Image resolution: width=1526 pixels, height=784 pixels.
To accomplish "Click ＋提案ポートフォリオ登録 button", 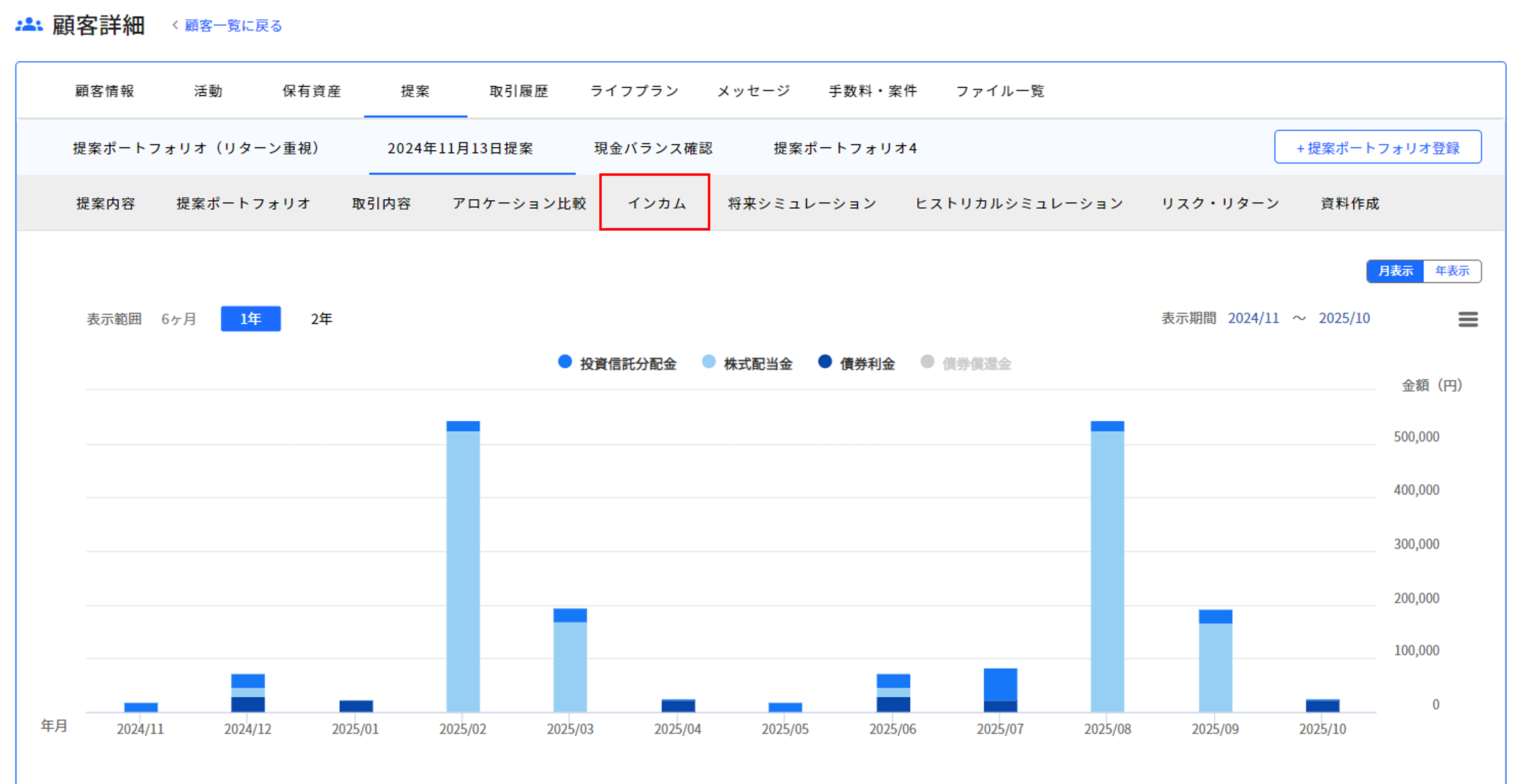I will pyautogui.click(x=1377, y=147).
